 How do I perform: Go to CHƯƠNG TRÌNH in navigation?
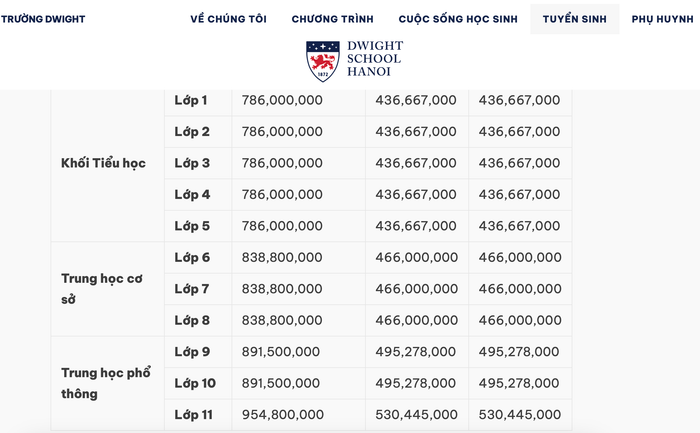coord(332,19)
